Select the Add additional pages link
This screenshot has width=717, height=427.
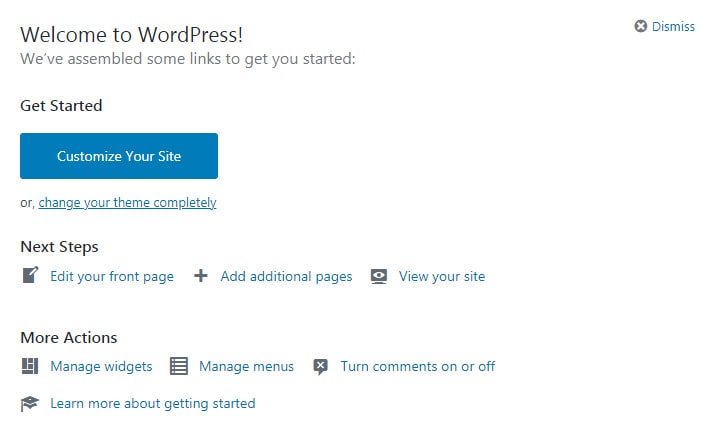[286, 277]
